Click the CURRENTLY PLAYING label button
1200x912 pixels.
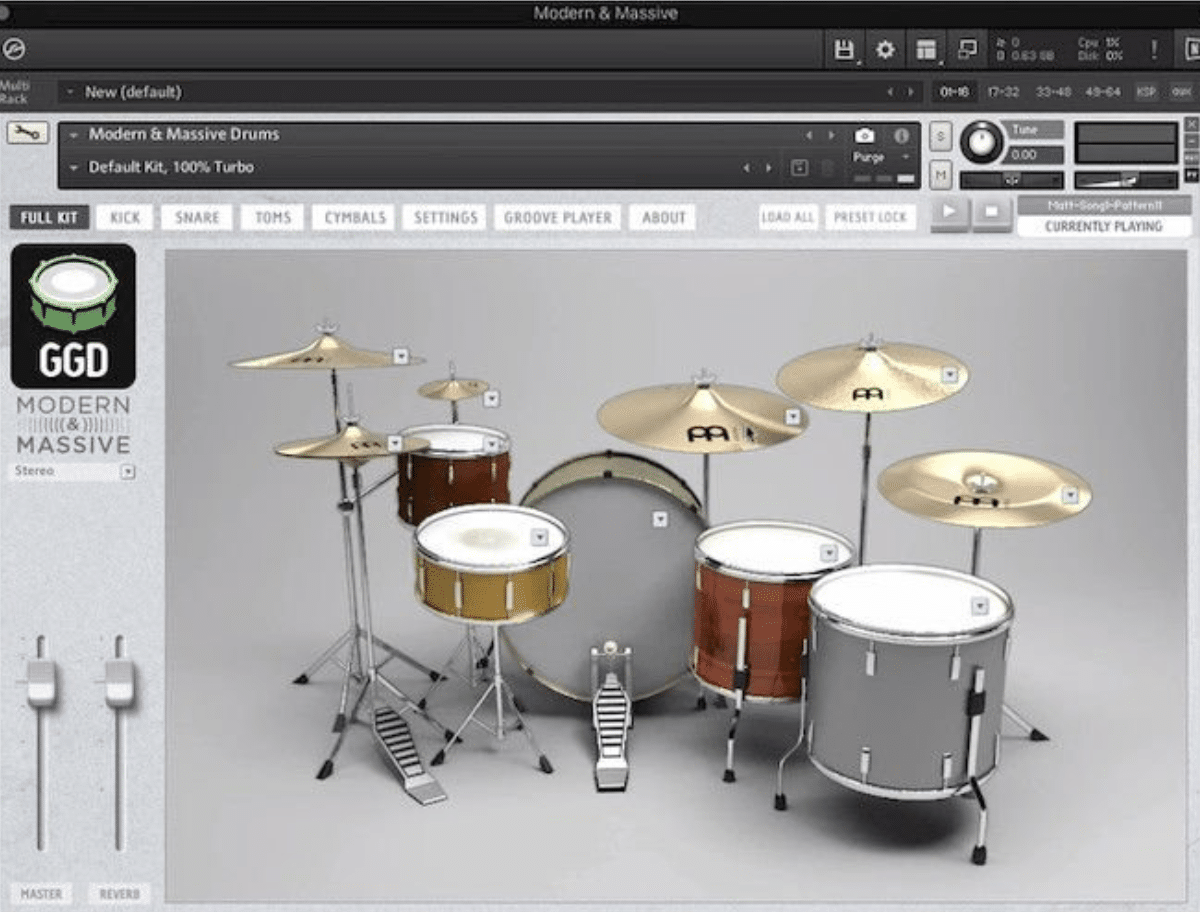coord(1104,227)
